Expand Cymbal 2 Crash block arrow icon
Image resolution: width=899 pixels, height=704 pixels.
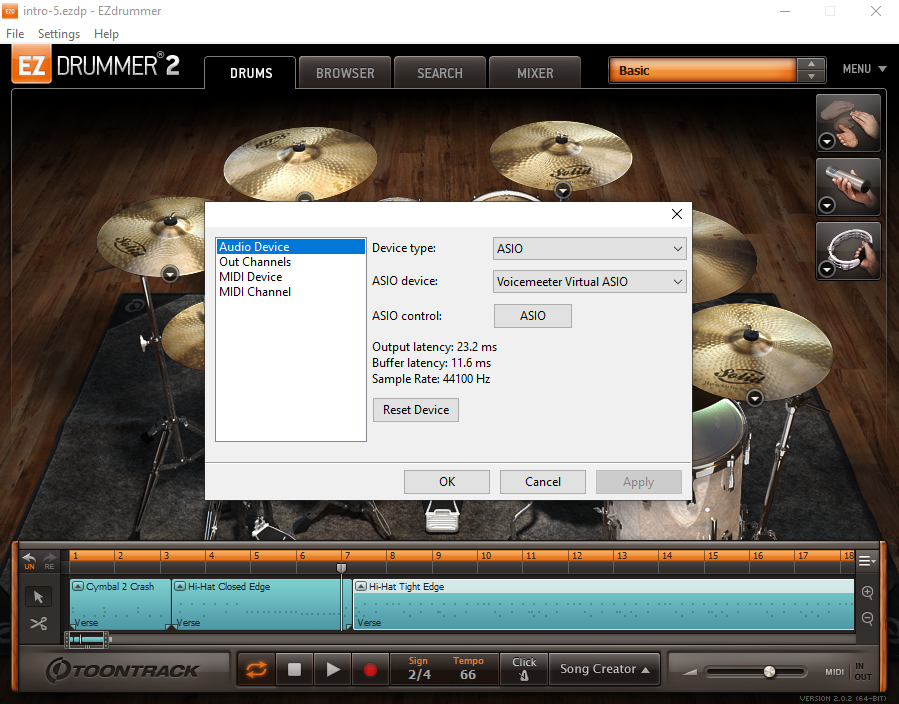pos(78,586)
